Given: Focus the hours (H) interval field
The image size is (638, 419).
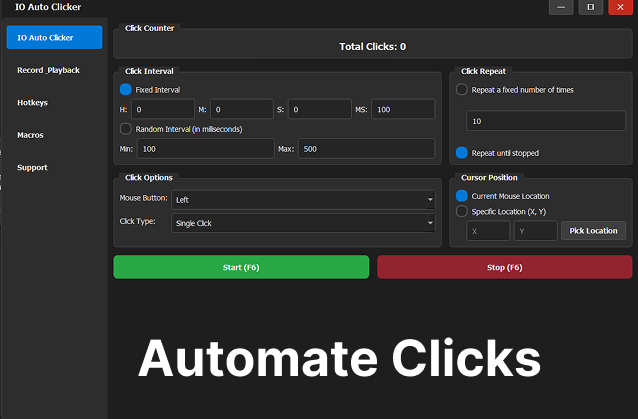Looking at the screenshot, I should [x=163, y=109].
